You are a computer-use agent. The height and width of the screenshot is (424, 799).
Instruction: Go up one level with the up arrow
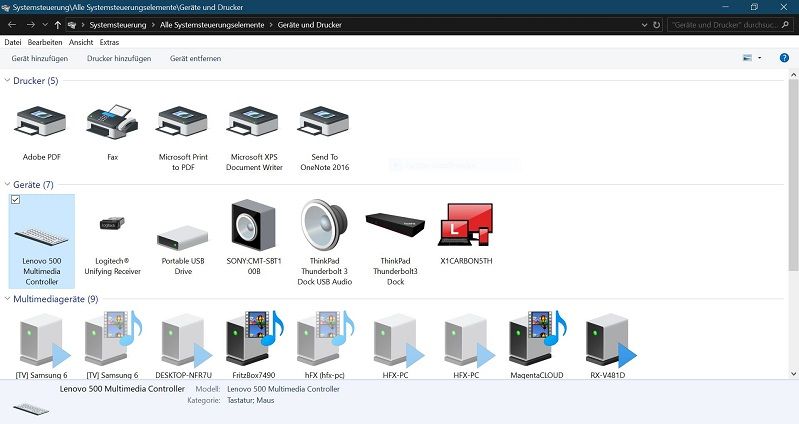click(x=58, y=24)
